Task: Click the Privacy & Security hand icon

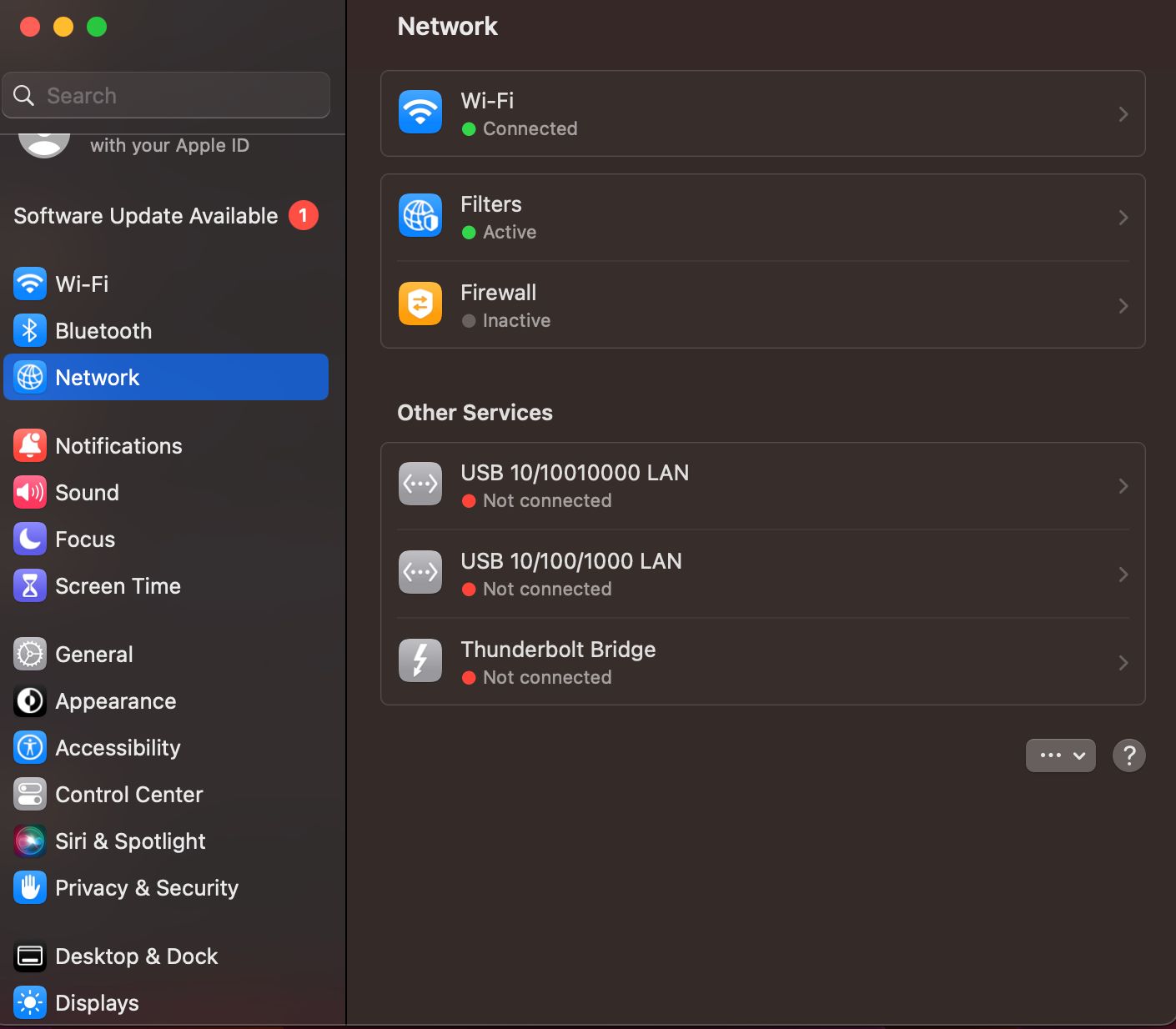Action: (x=30, y=888)
